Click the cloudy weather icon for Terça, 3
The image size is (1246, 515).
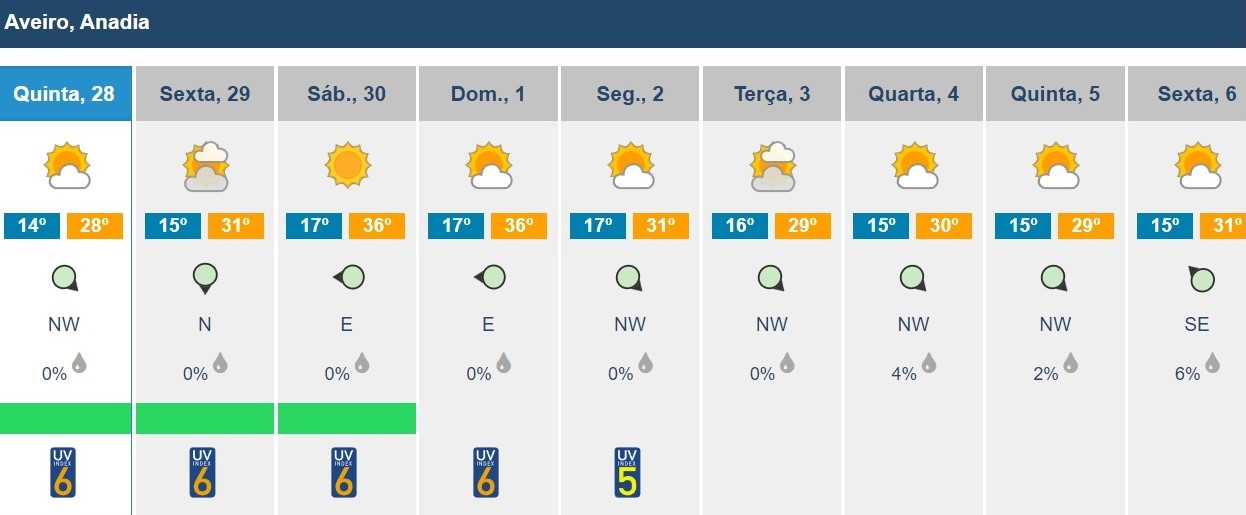773,166
